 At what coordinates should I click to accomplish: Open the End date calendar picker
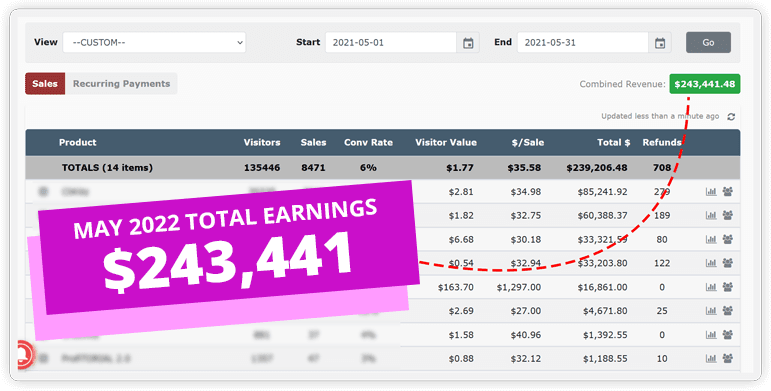coord(660,43)
